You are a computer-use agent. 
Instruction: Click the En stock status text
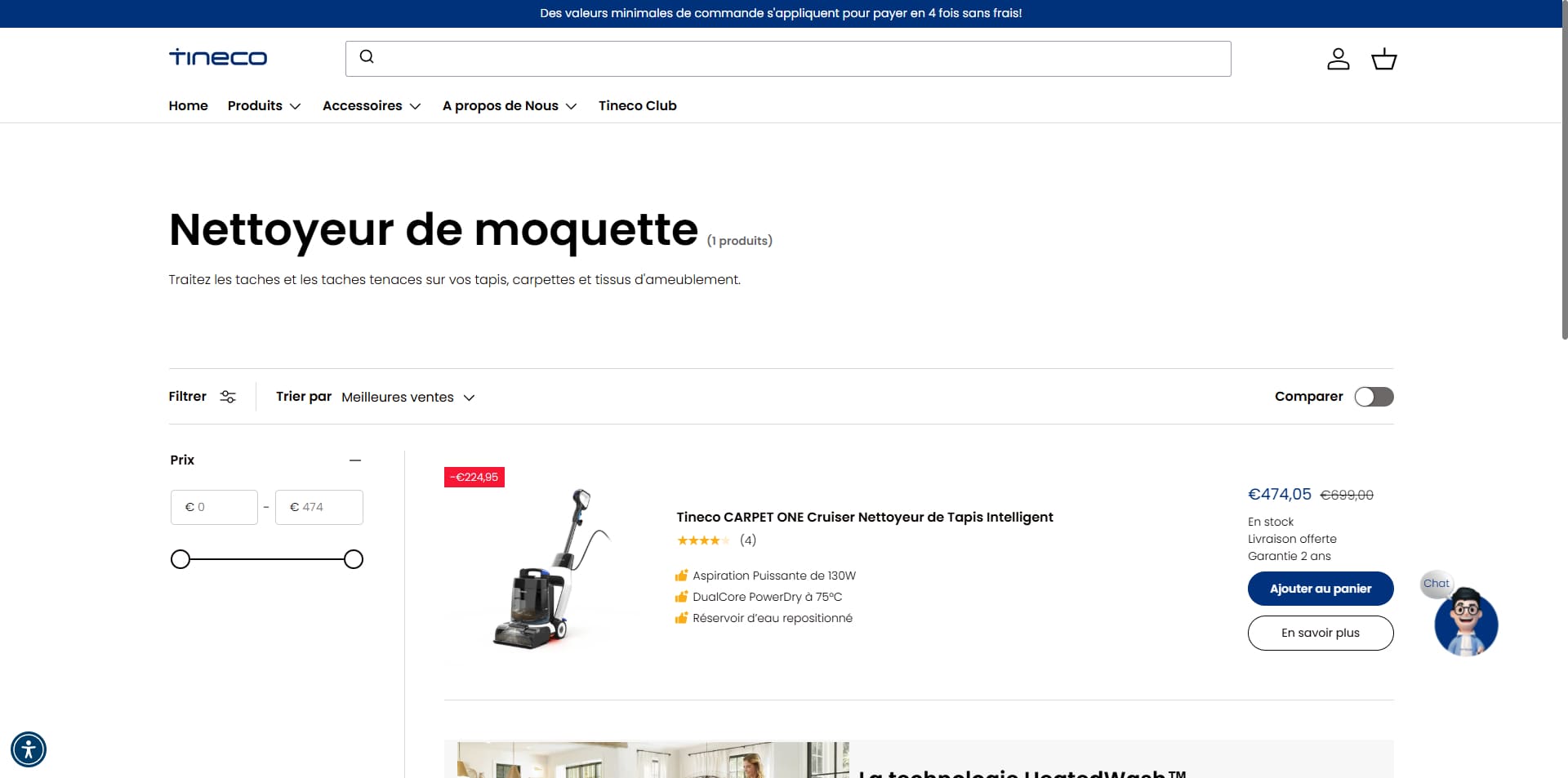click(x=1271, y=522)
